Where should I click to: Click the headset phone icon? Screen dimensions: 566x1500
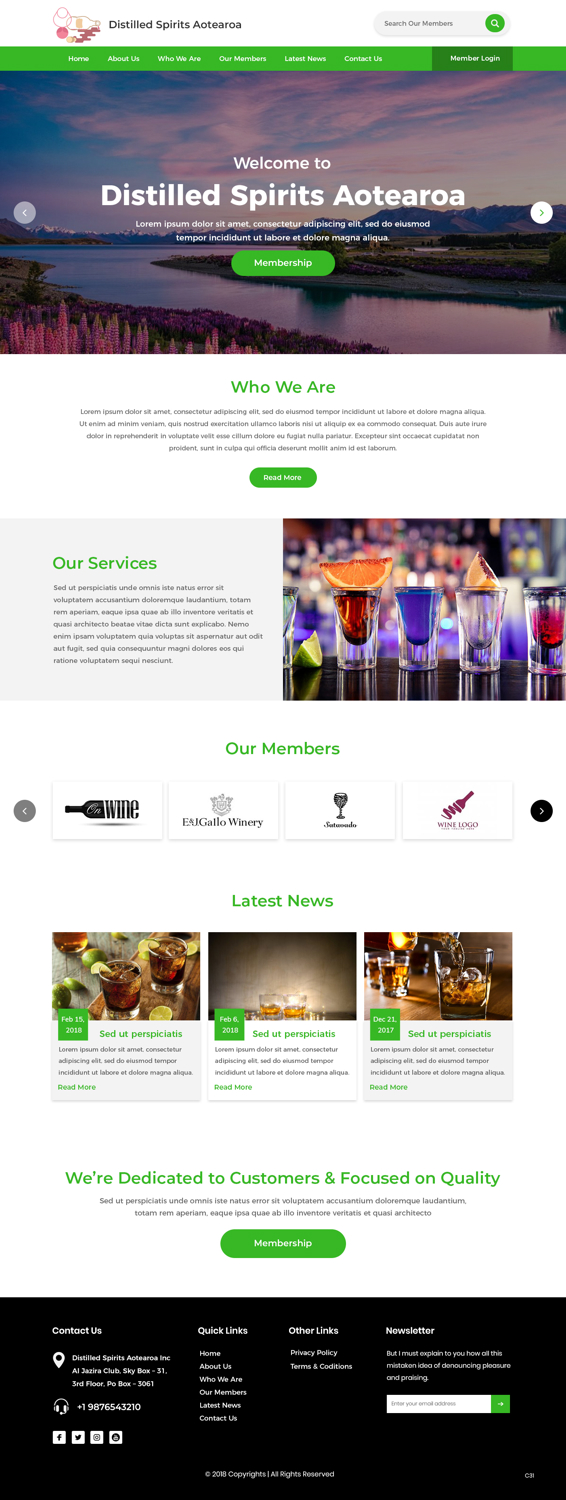pos(61,1406)
